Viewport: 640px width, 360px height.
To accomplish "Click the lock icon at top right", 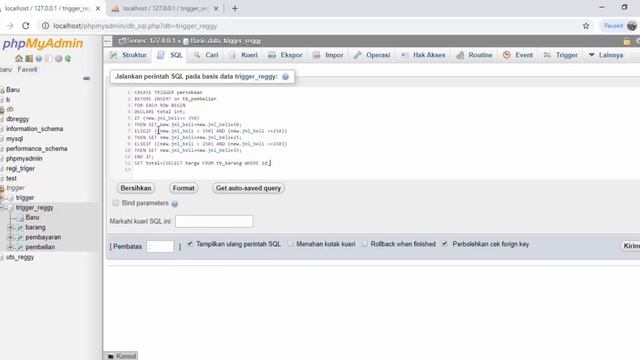I will [x=627, y=41].
